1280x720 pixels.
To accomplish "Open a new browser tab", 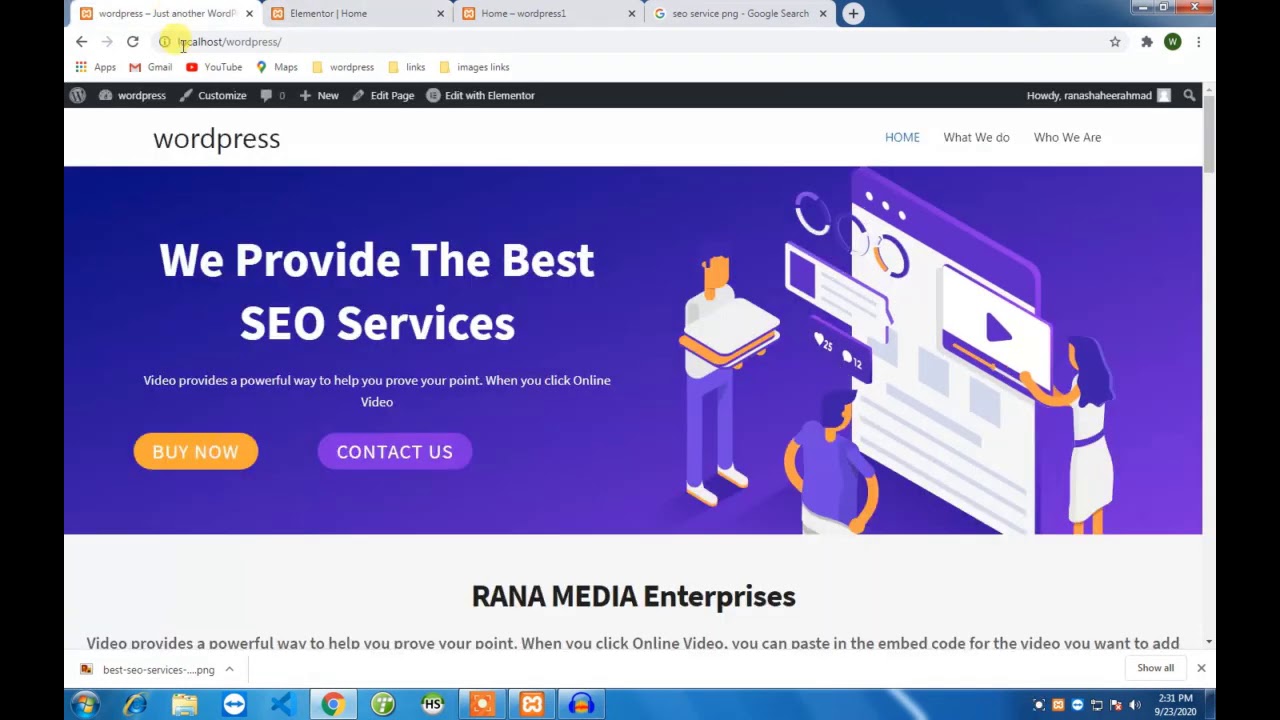I will pos(853,13).
